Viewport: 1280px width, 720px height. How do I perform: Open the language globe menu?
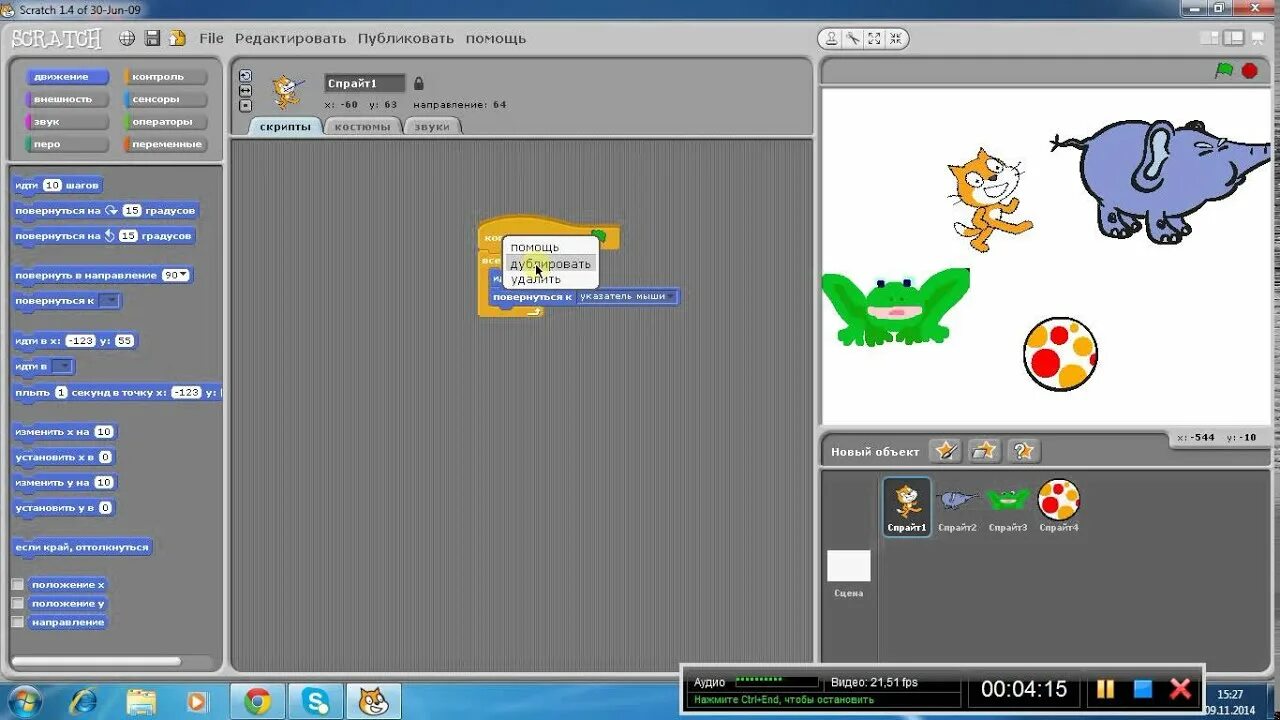pos(127,38)
